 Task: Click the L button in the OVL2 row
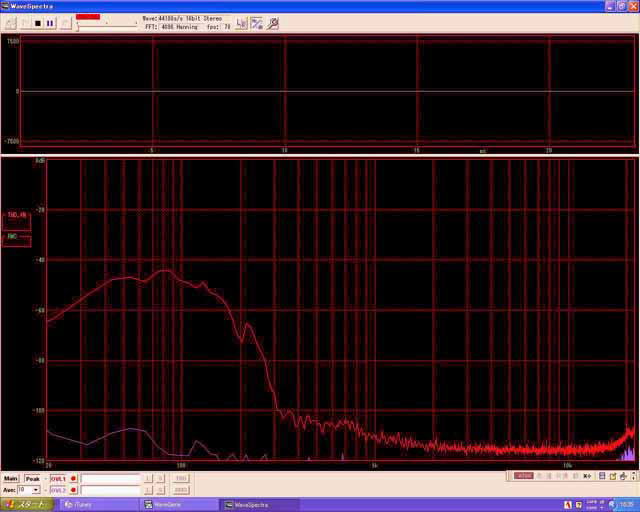pyautogui.click(x=148, y=490)
